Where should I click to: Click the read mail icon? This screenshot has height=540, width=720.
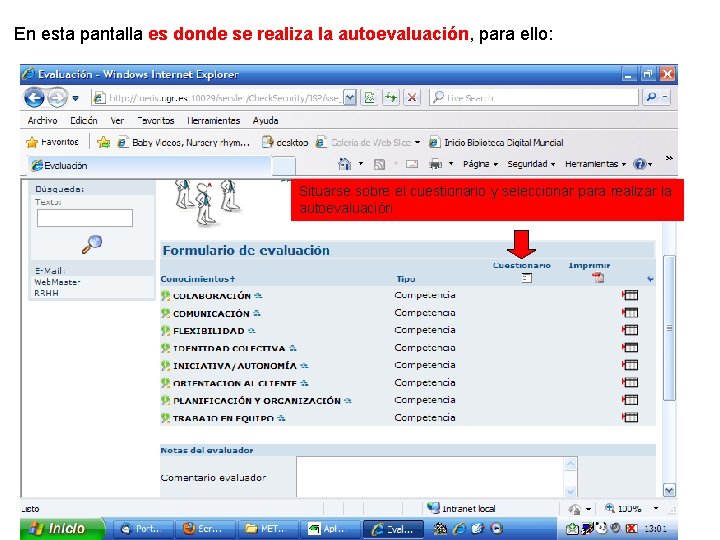412,164
